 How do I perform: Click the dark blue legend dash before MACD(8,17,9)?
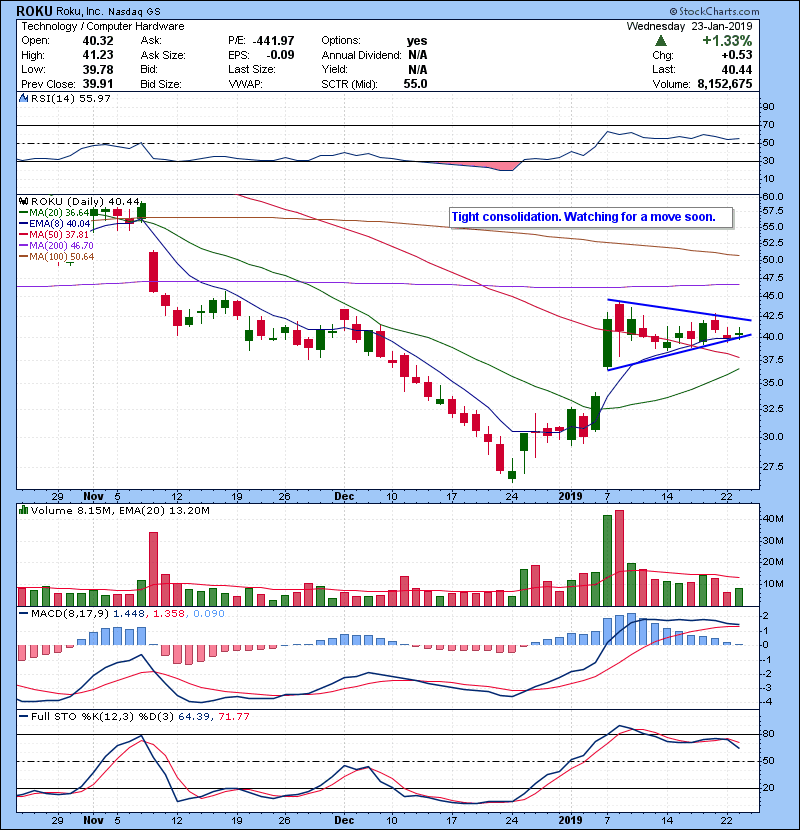23,614
